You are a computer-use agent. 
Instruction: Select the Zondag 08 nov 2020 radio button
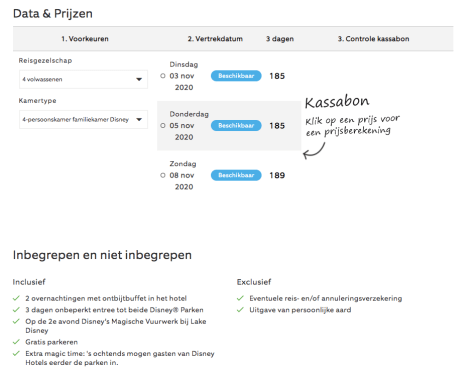coord(163,175)
